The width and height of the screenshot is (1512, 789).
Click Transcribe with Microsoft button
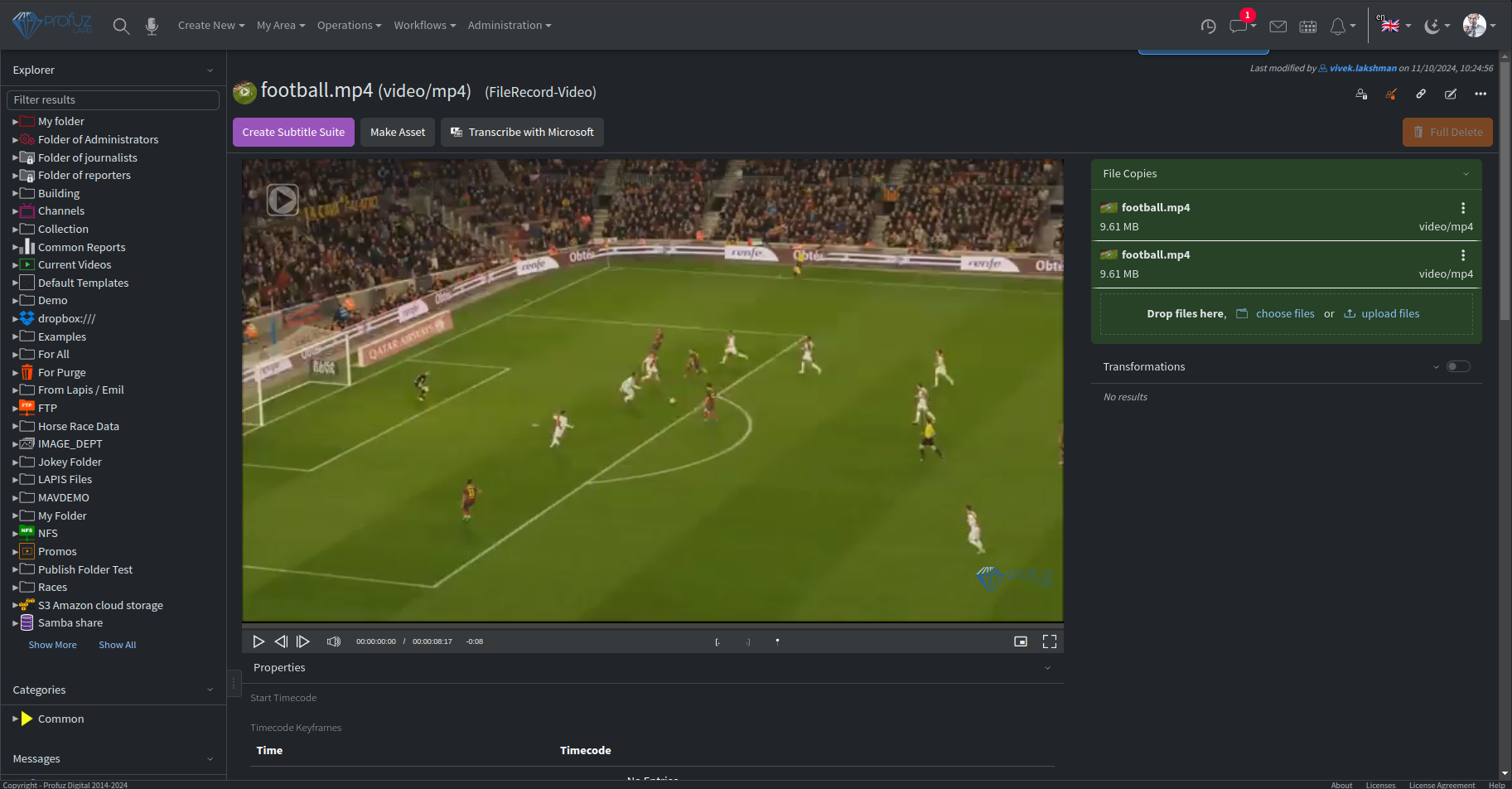(x=522, y=132)
